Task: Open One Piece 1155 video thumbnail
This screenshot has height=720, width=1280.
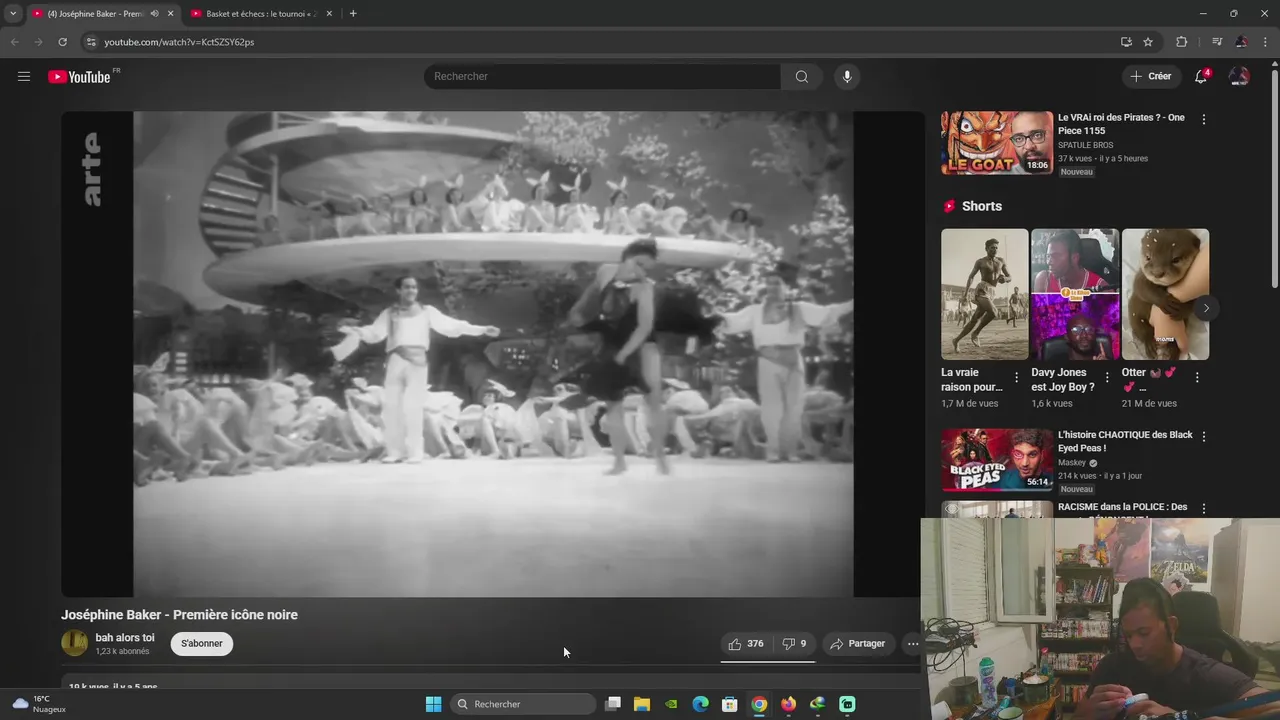Action: [997, 142]
